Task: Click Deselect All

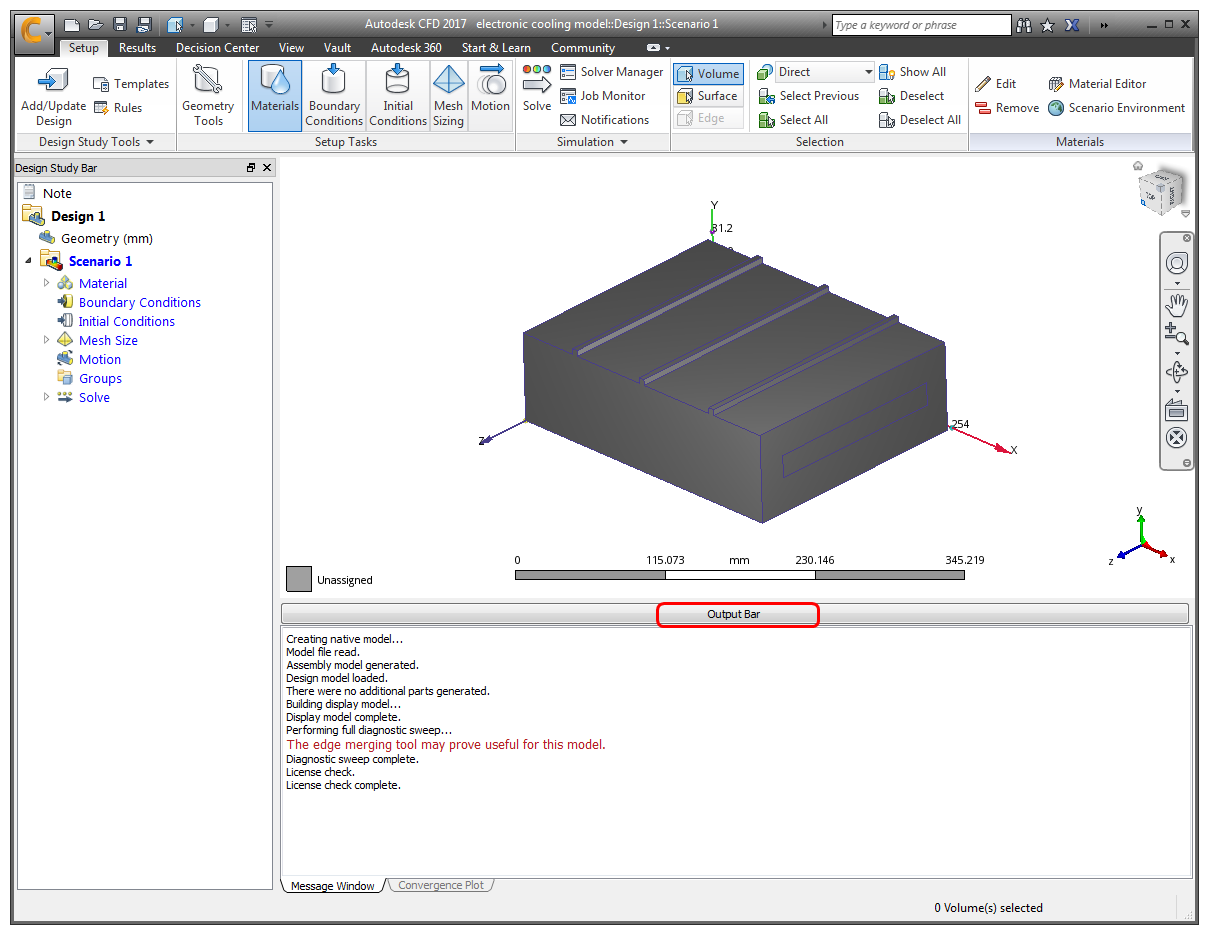Action: coord(919,120)
